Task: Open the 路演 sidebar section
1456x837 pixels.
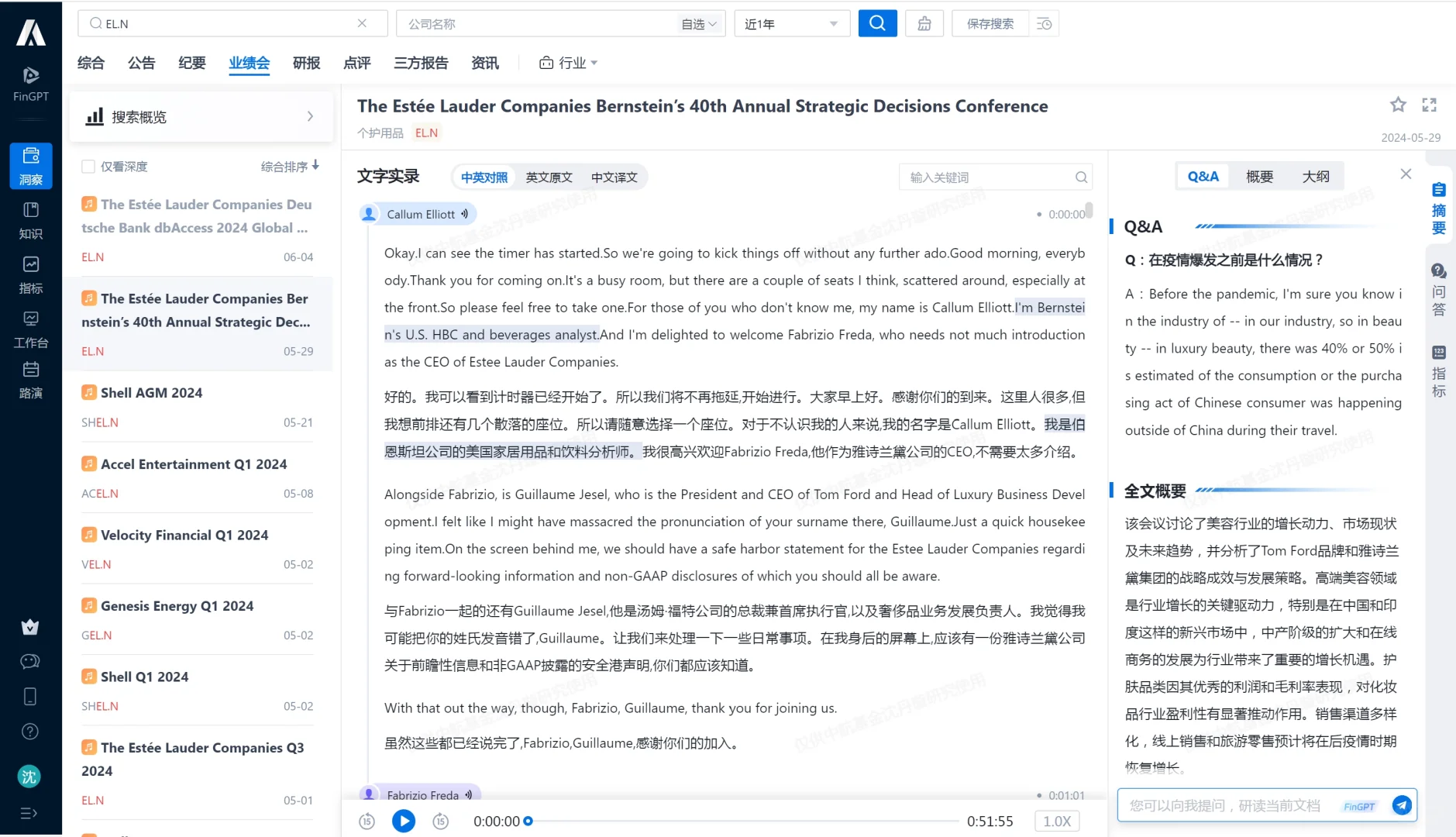Action: click(x=31, y=380)
